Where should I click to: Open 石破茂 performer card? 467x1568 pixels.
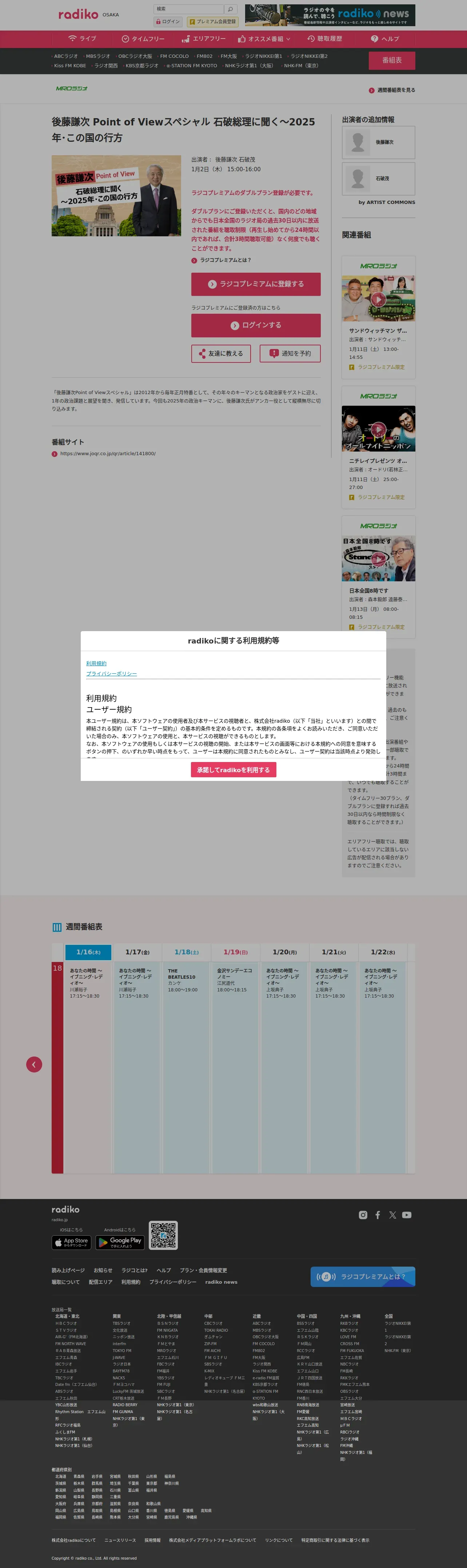(x=379, y=179)
